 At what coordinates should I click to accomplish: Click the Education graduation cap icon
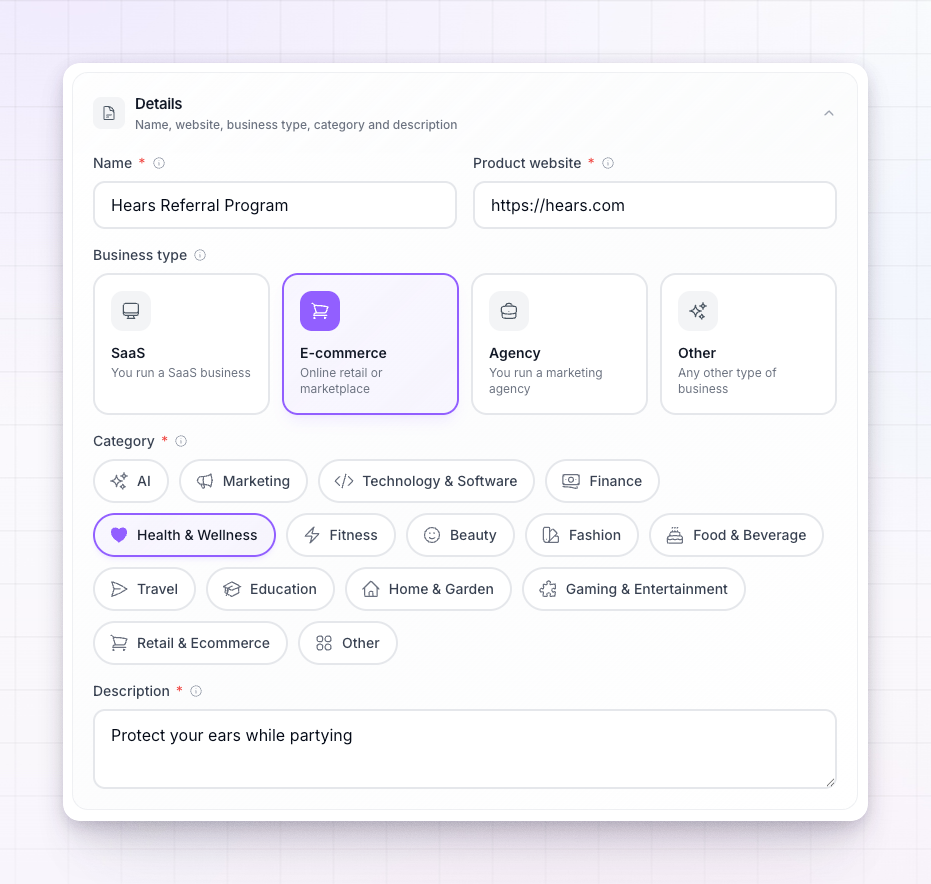click(232, 589)
